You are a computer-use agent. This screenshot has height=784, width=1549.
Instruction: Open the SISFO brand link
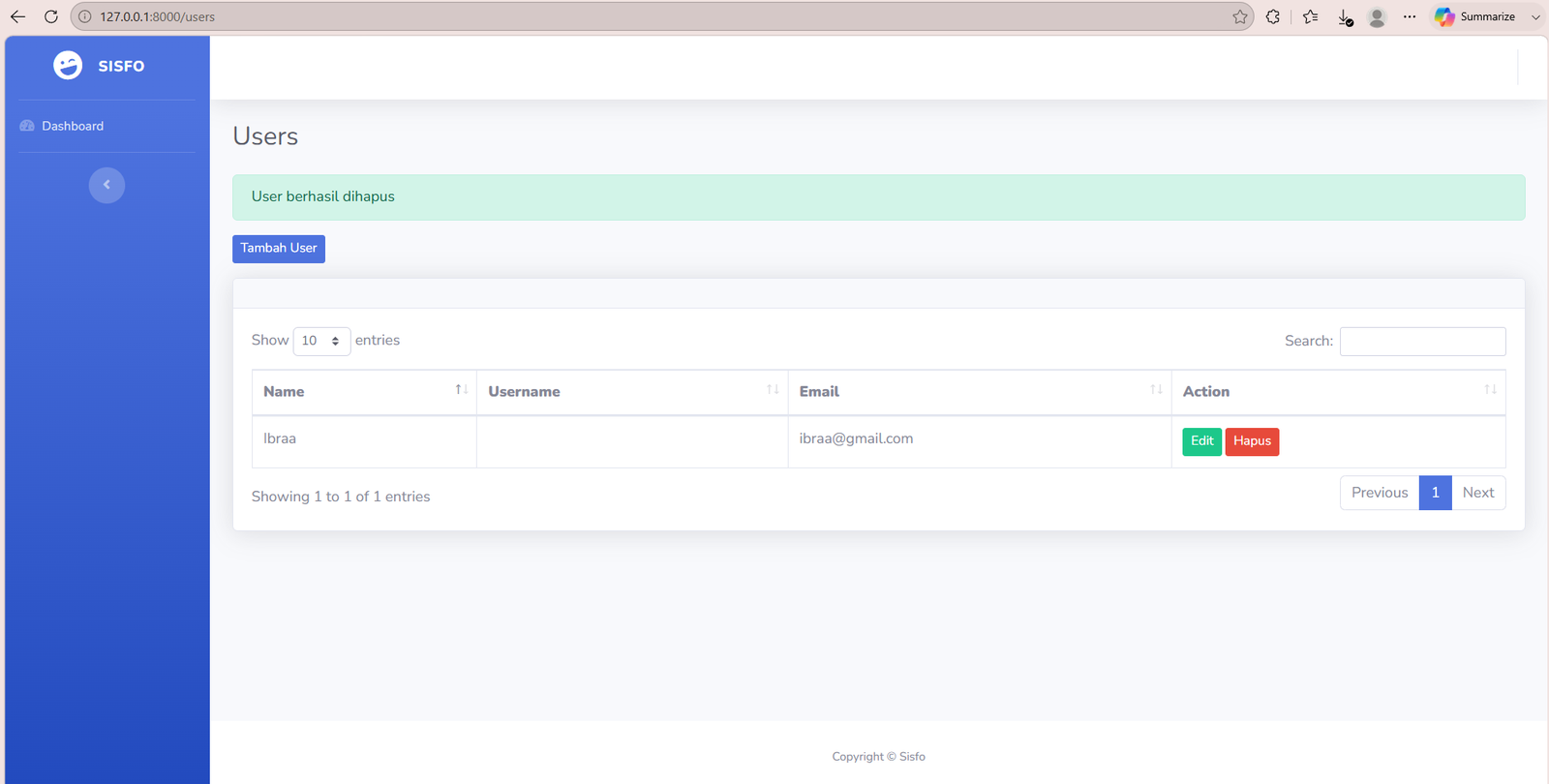pyautogui.click(x=99, y=66)
